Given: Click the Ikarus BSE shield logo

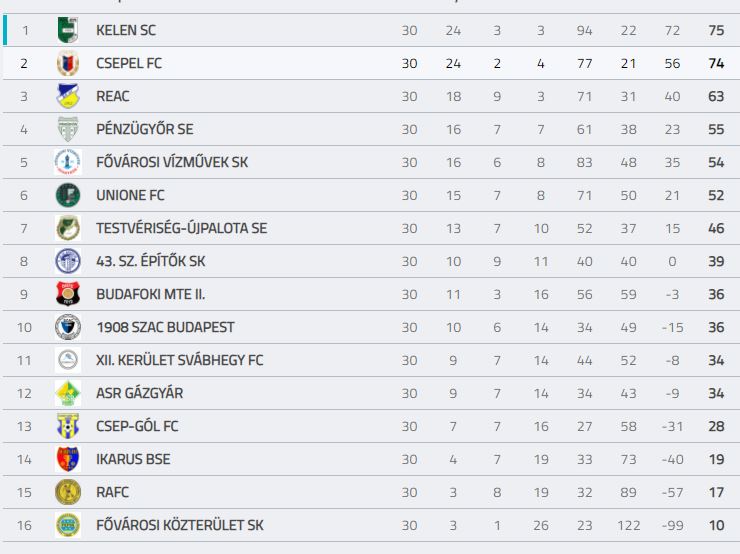Looking at the screenshot, I should (x=68, y=459).
